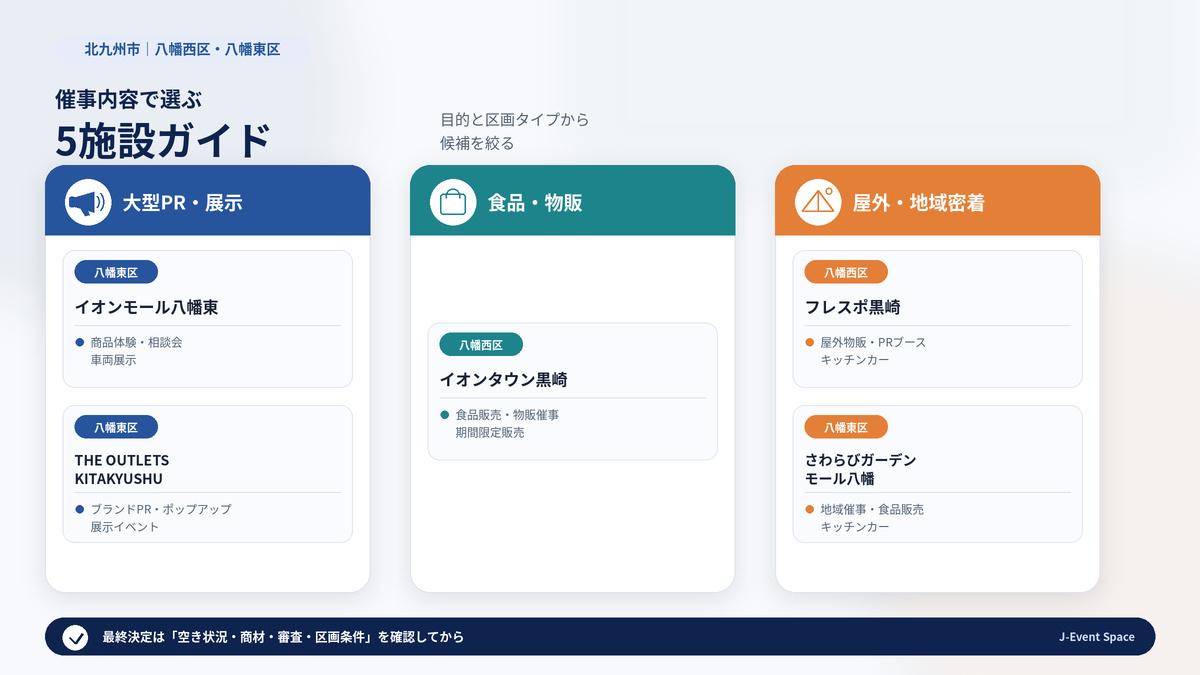
Task: Click キッチンカー under フレスポ黒崎
Action: pyautogui.click(x=855, y=360)
